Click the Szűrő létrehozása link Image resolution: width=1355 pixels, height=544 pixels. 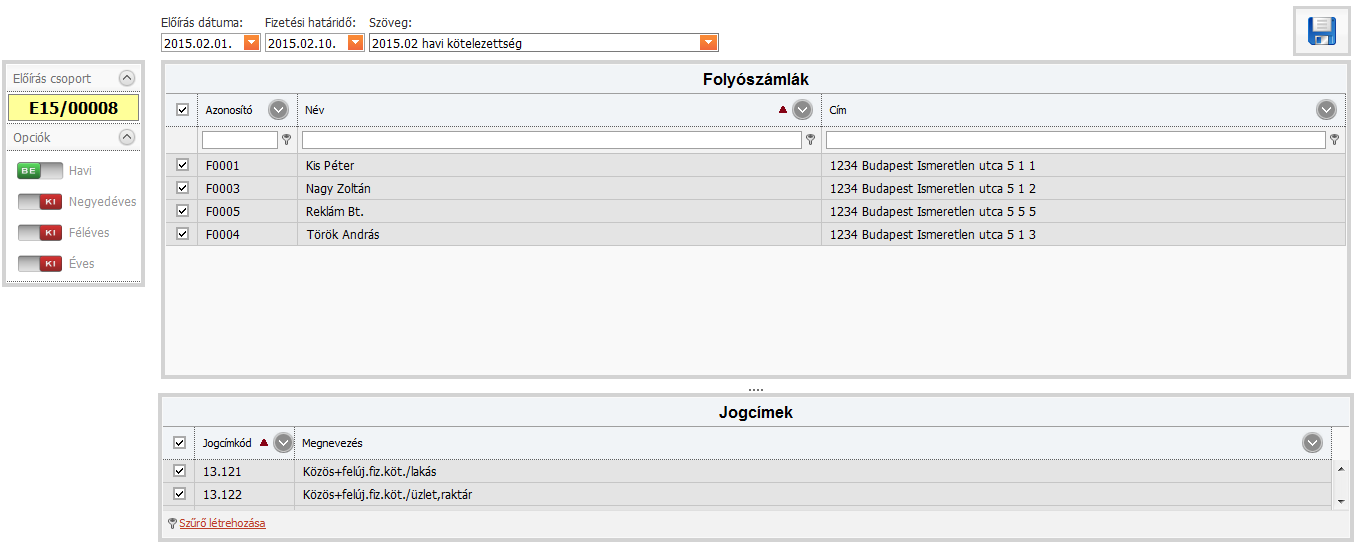[222, 523]
